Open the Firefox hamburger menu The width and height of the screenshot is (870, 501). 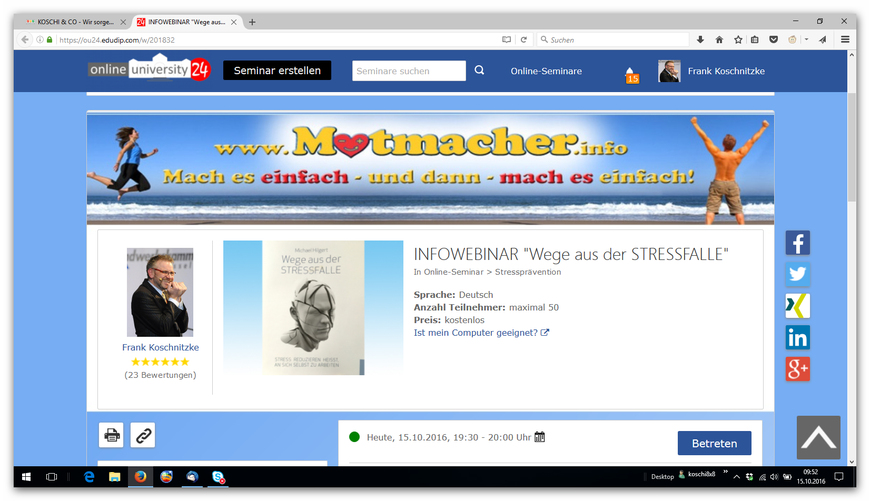point(845,39)
